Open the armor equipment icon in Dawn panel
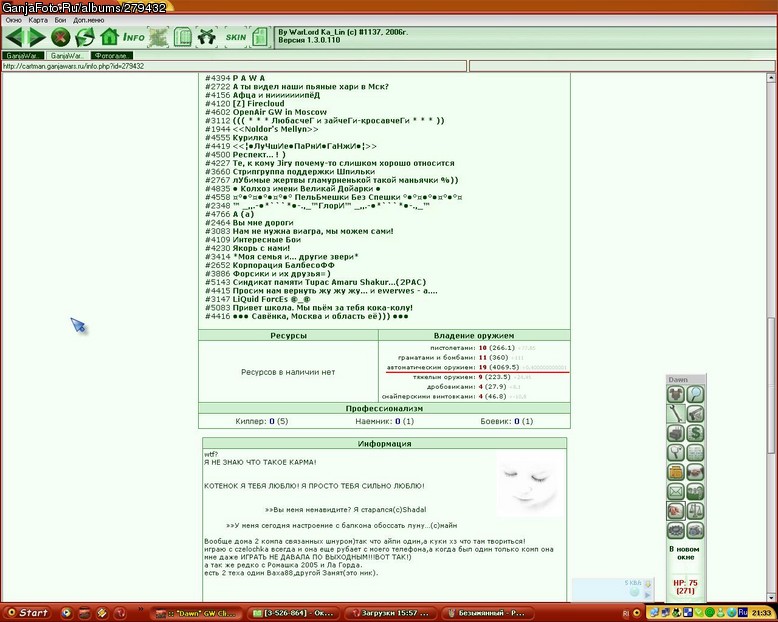Viewport: 778px width, 622px height. coord(675,394)
